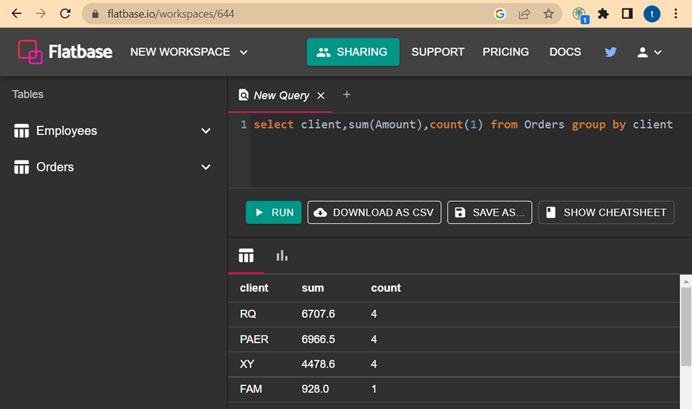Viewport: 692px width, 409px height.
Task: Bookmark this page with star icon
Action: point(549,15)
